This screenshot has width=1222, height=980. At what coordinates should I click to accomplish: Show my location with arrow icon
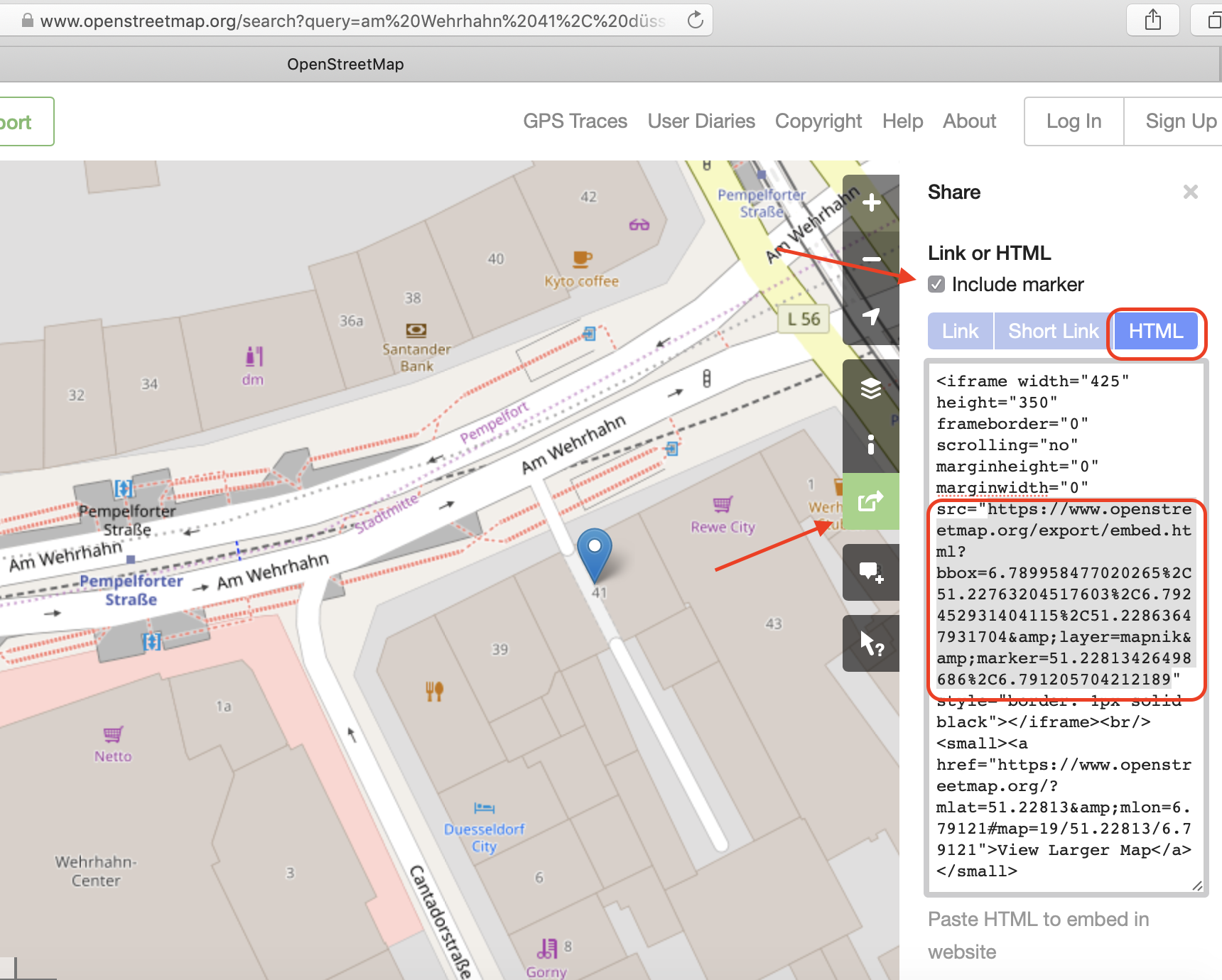(871, 317)
